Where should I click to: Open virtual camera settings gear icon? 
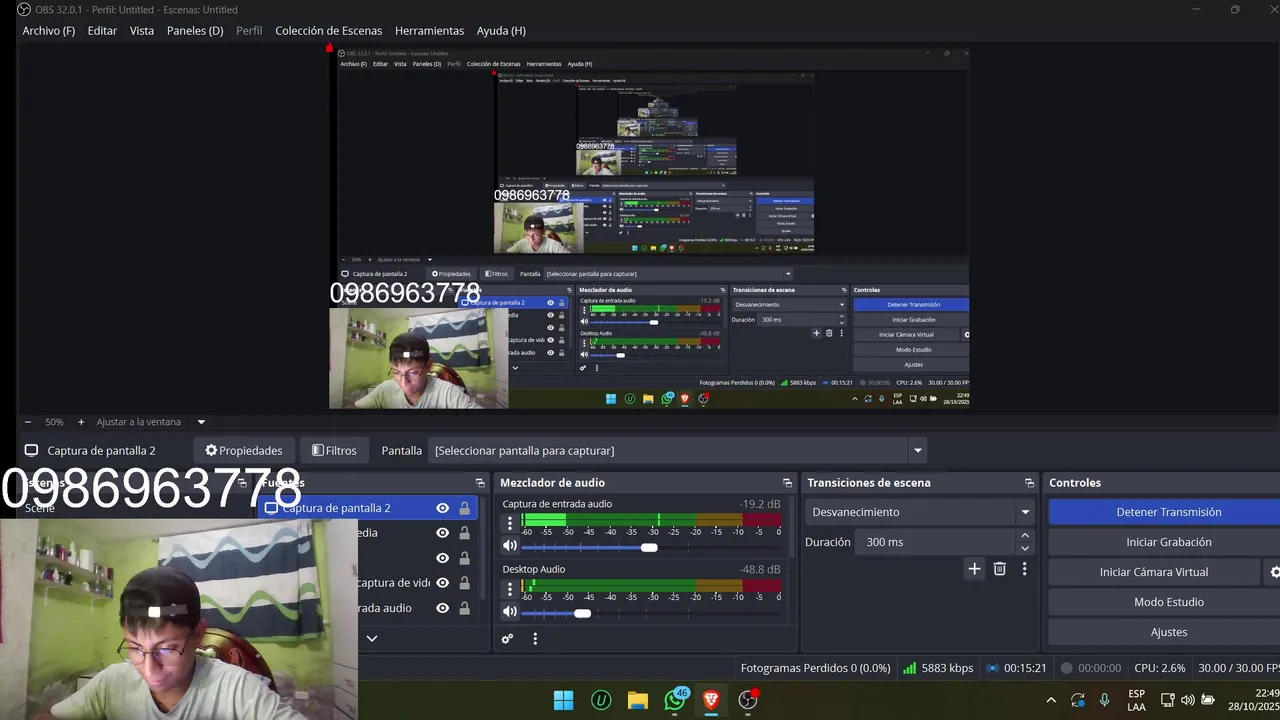[1274, 572]
